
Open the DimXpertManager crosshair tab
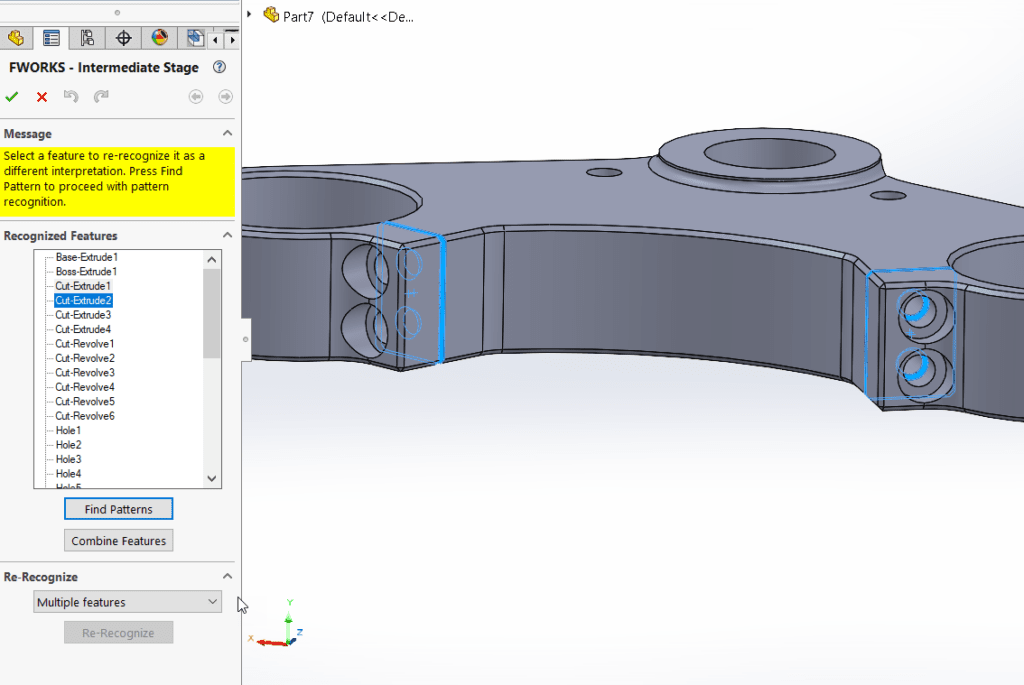(124, 39)
